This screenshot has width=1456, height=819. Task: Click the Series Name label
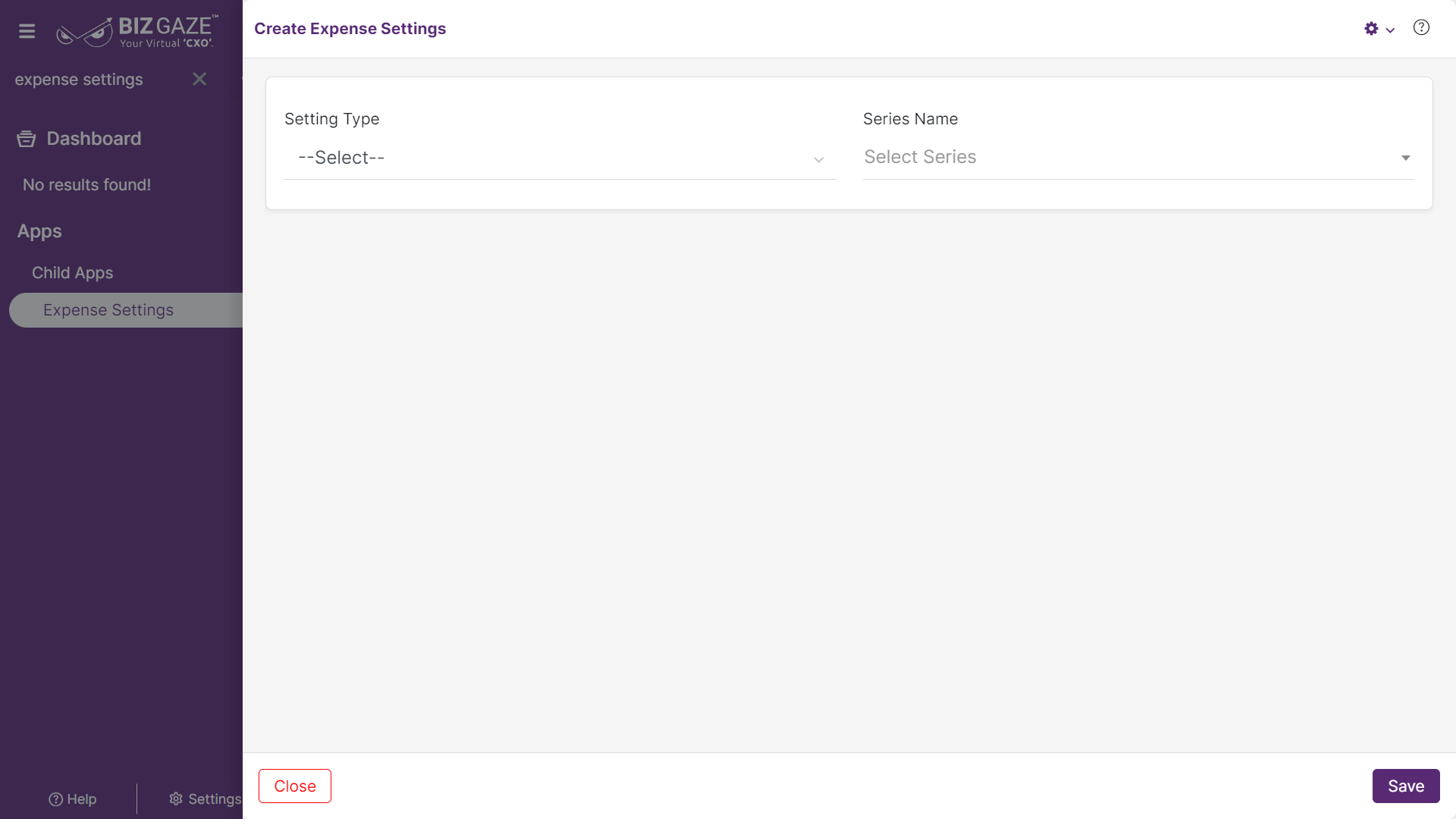tap(910, 119)
